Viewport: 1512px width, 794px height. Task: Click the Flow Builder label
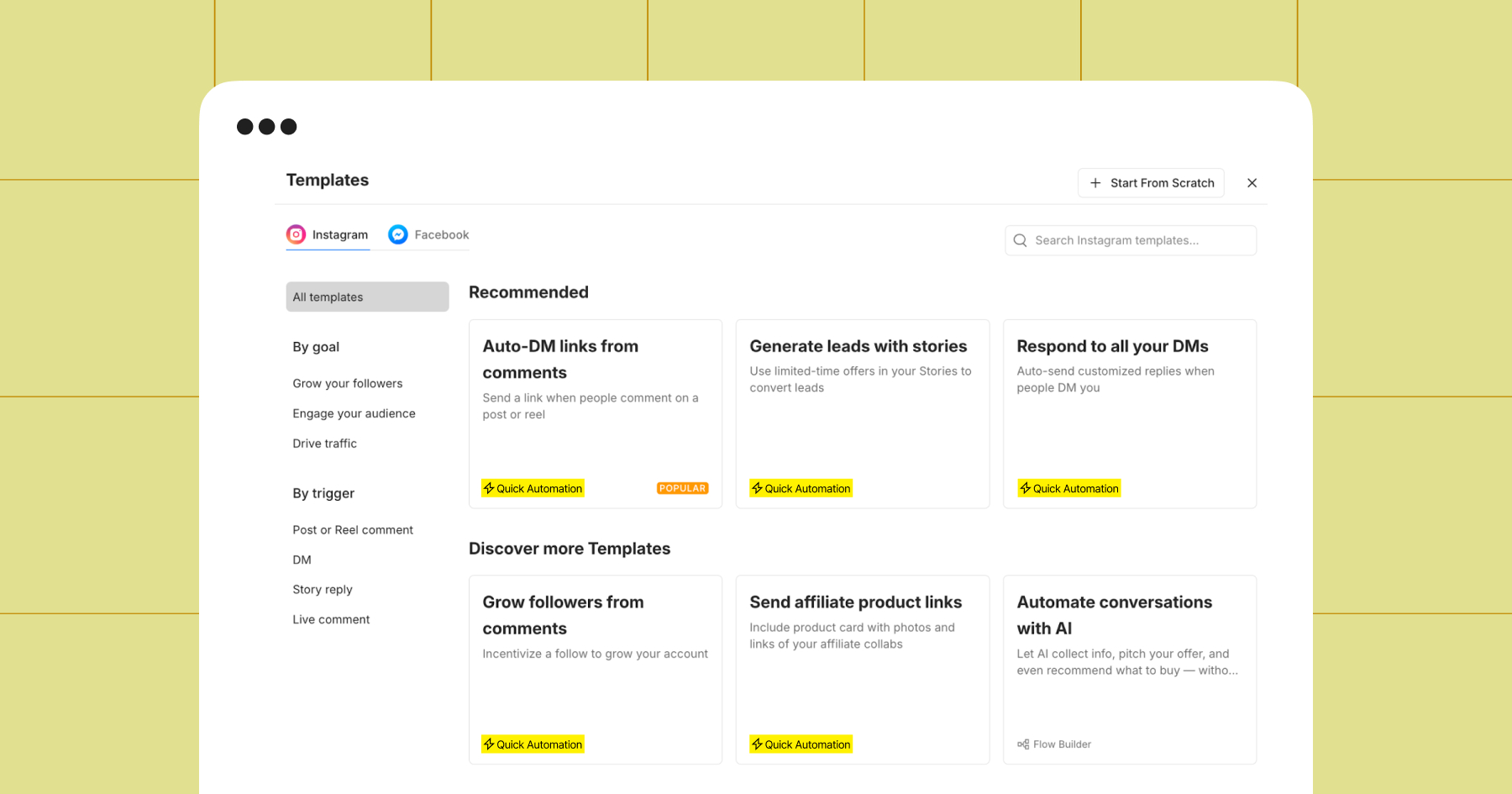tap(1062, 744)
